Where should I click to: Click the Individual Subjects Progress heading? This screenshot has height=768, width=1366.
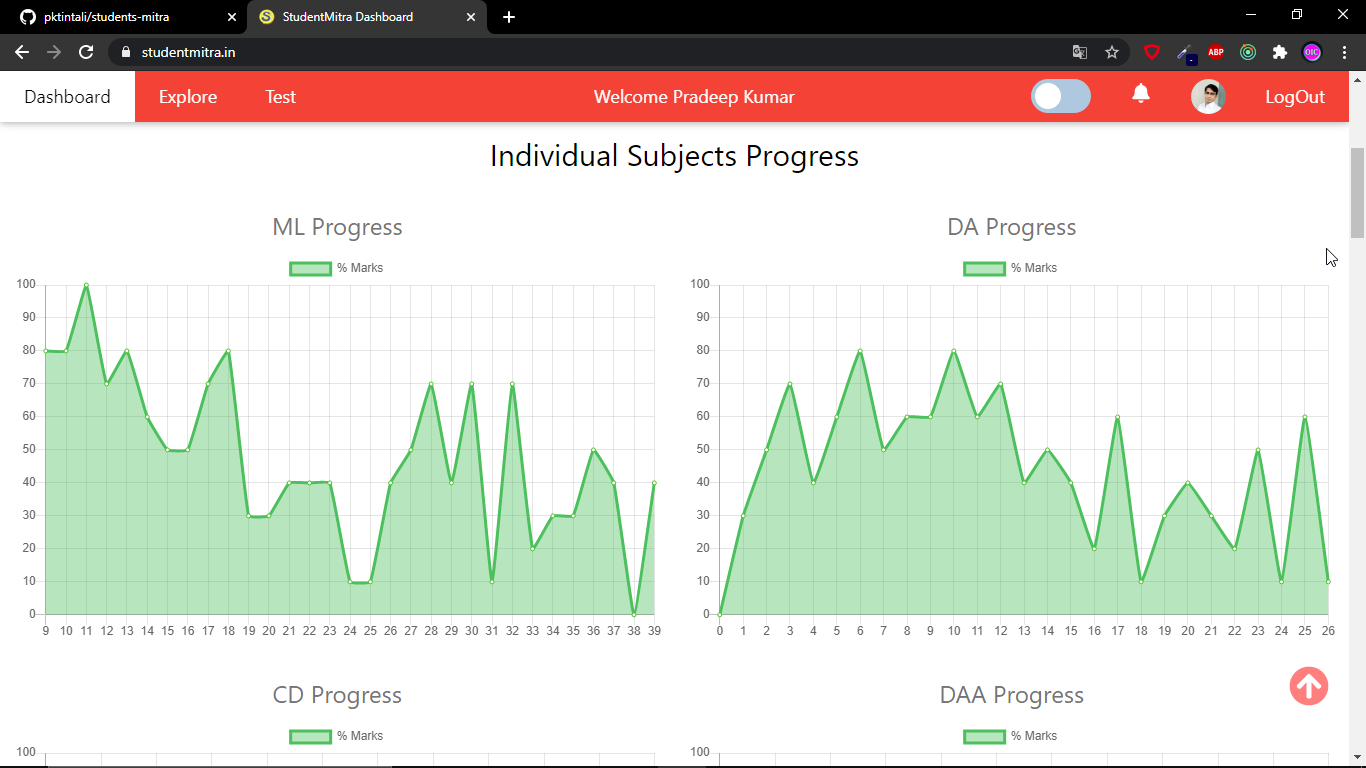pos(674,156)
